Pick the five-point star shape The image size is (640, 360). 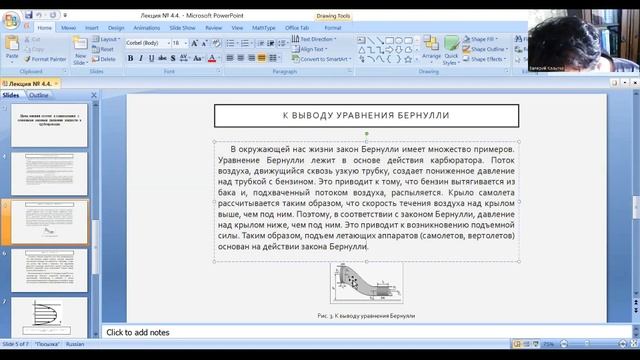[408, 59]
